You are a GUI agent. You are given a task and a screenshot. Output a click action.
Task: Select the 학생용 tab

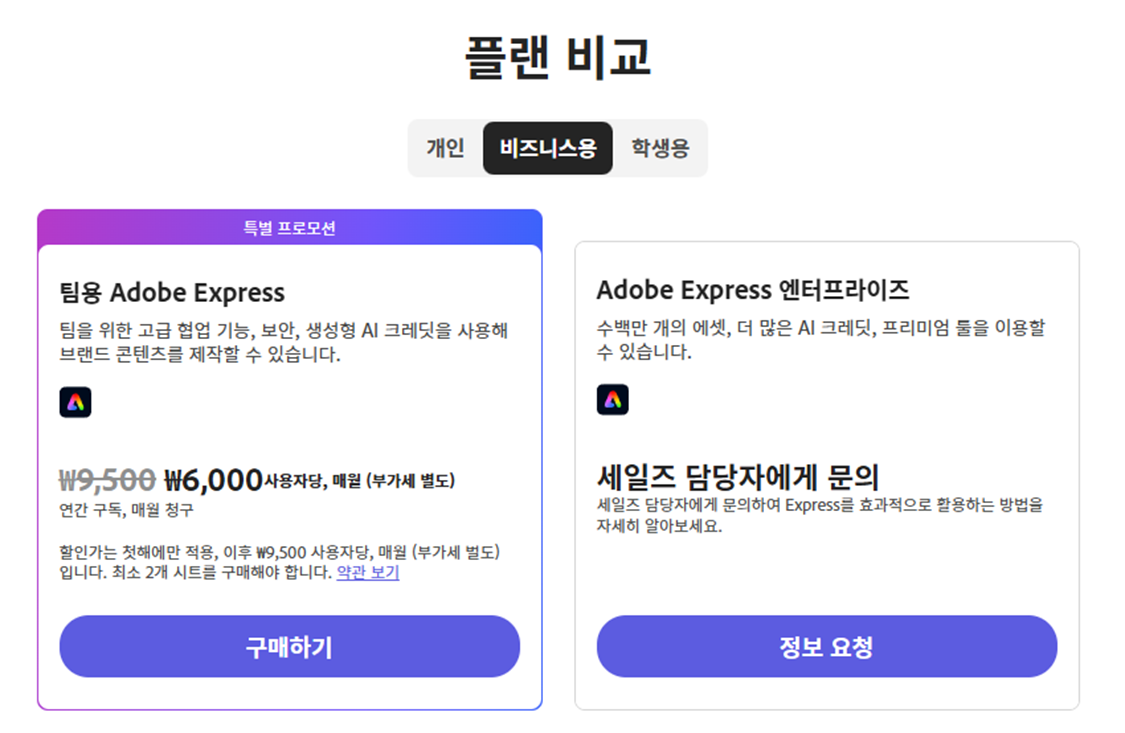pos(659,147)
